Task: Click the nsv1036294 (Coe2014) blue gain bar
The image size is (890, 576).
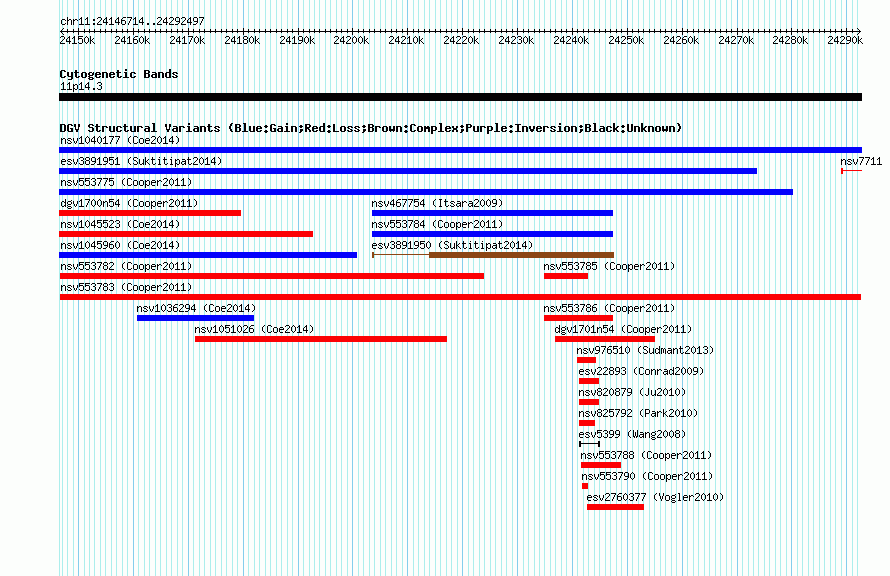Action: pos(195,318)
